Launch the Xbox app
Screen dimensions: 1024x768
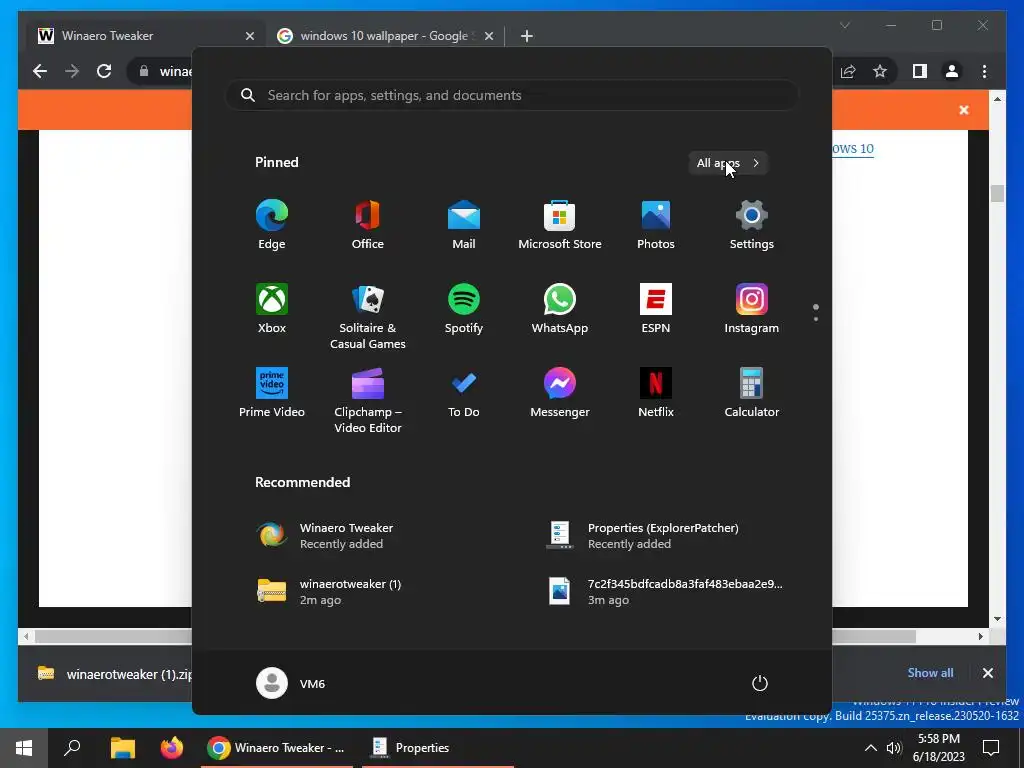272,310
